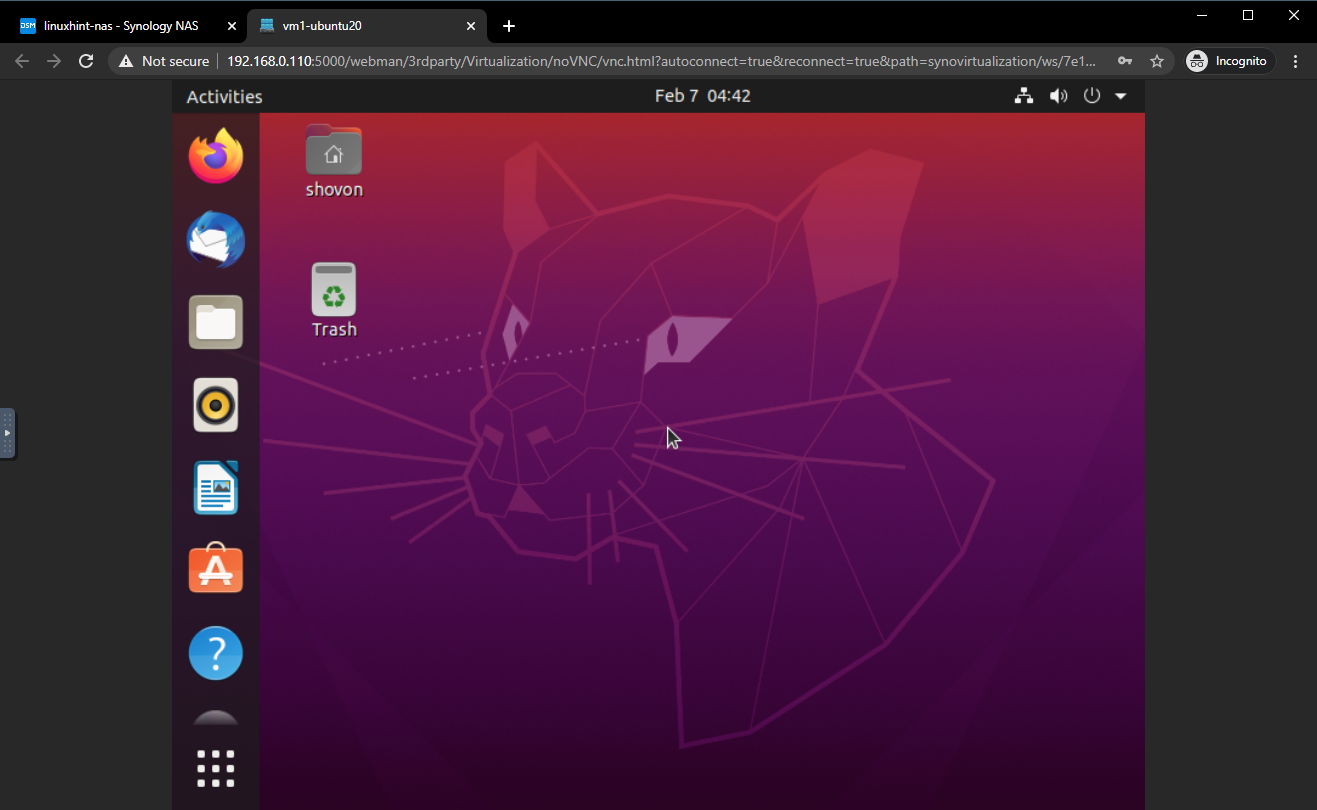This screenshot has width=1317, height=810.
Task: Expand the noVNC control panel handle
Action: tap(7, 433)
